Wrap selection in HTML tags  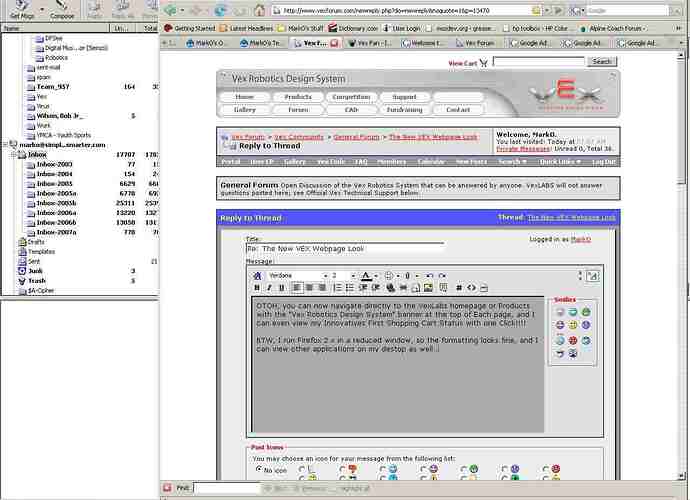[x=471, y=288]
